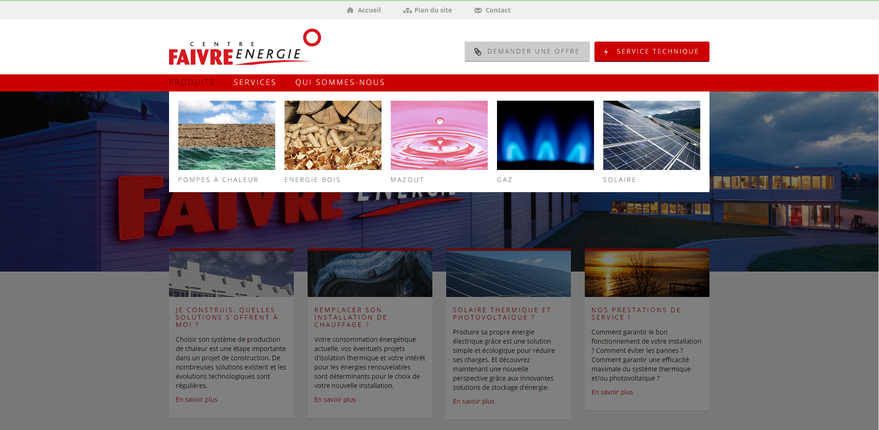
Task: Select the Mazout pink droplet image
Action: [x=439, y=135]
